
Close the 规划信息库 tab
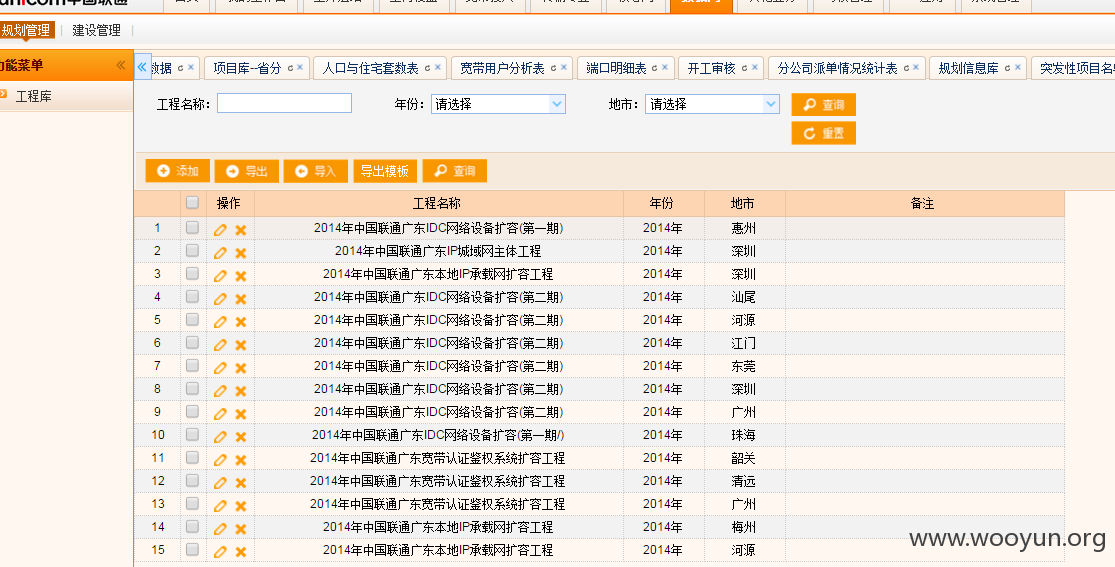(1018, 68)
